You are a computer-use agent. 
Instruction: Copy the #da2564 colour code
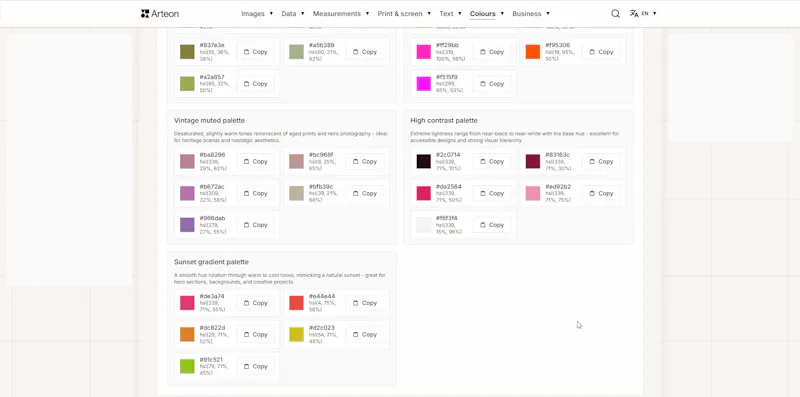click(492, 193)
